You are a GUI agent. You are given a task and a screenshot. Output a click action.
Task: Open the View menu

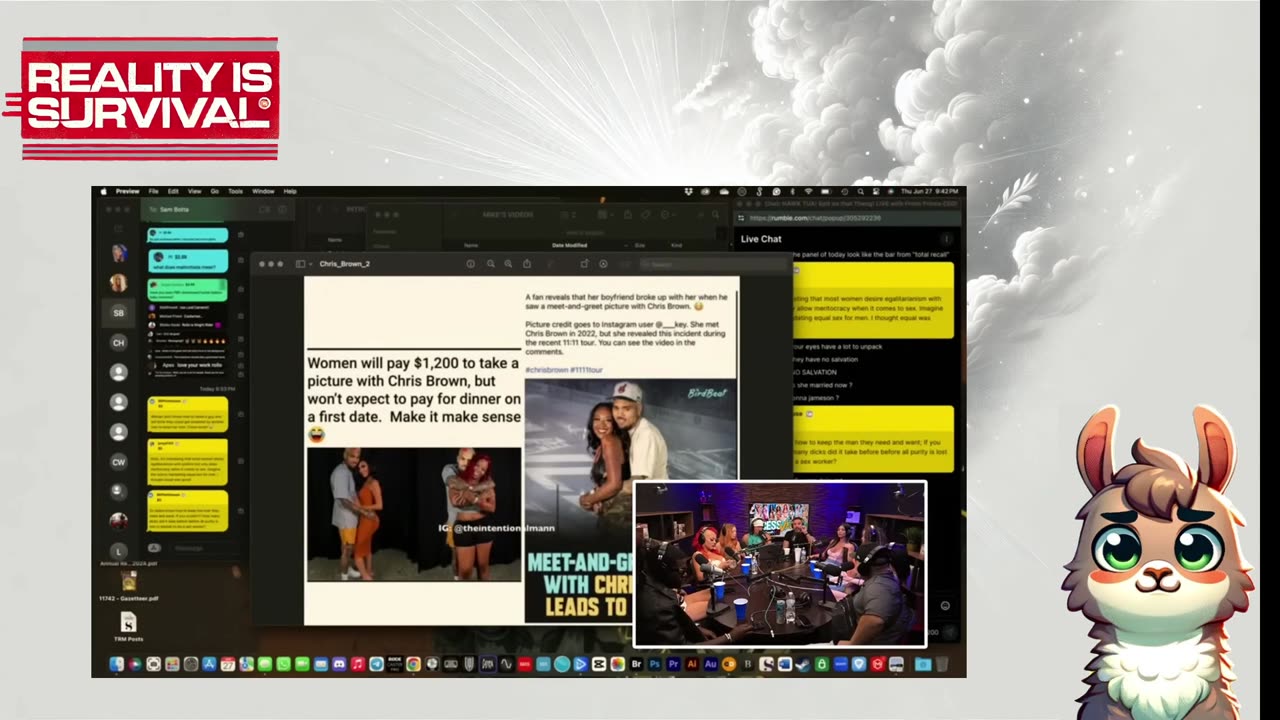[194, 191]
